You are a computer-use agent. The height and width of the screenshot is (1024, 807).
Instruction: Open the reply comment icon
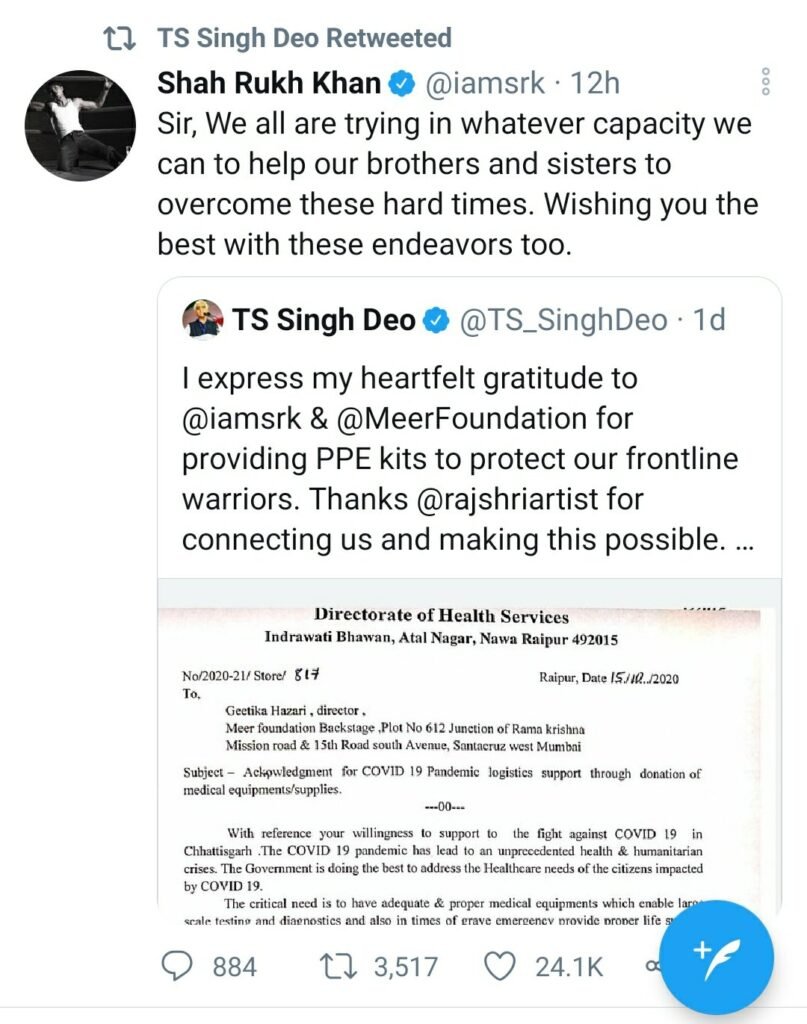(x=176, y=967)
